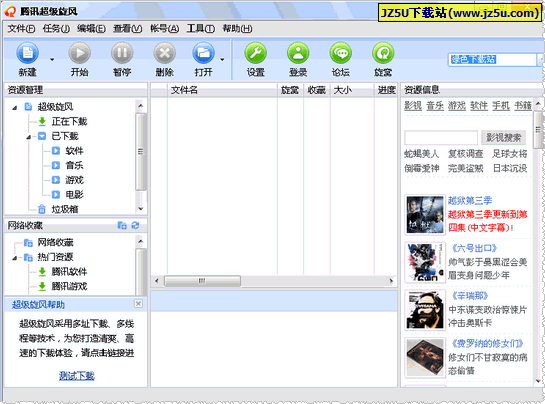The height and width of the screenshot is (404, 545).
Task: Click the 蛇蝎美人 keyword link
Action: pyautogui.click(x=422, y=154)
